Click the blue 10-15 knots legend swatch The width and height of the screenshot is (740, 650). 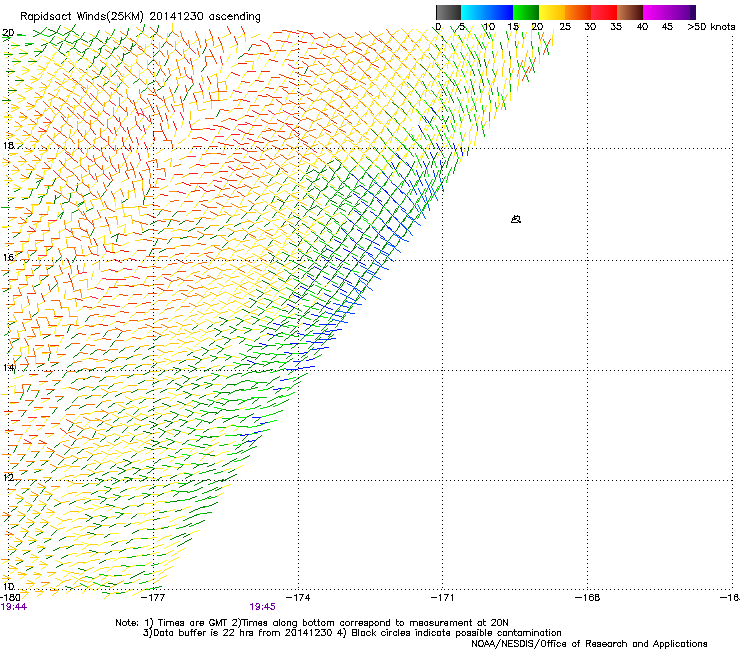(500, 12)
